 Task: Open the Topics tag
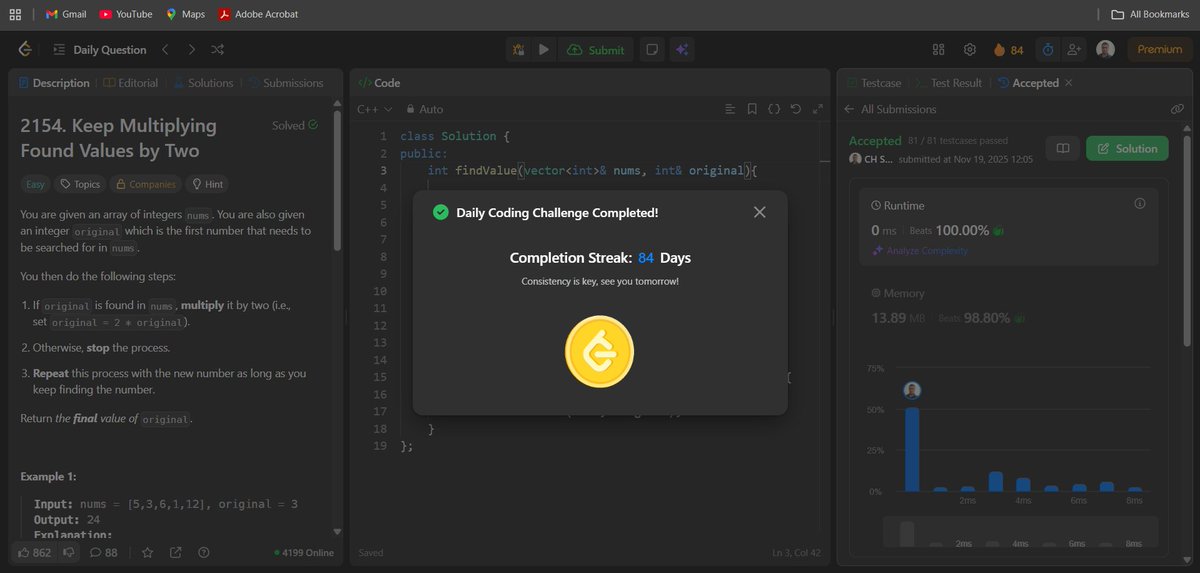80,184
